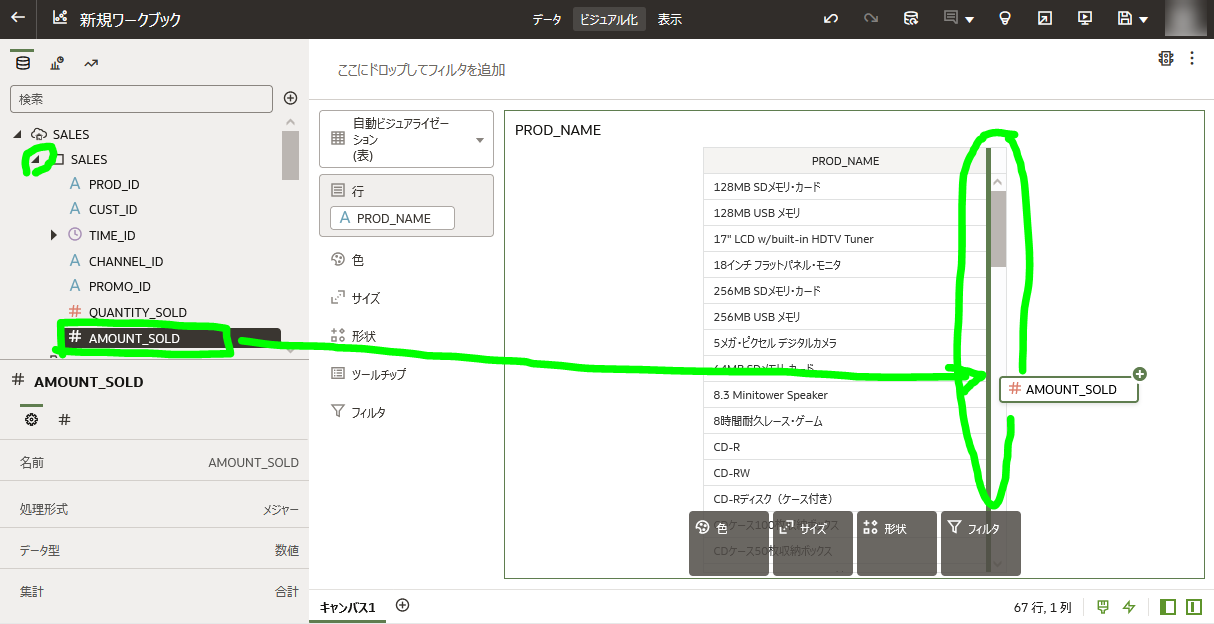The width and height of the screenshot is (1214, 624).
Task: Select the Undo icon in the toolbar
Action: point(831,18)
